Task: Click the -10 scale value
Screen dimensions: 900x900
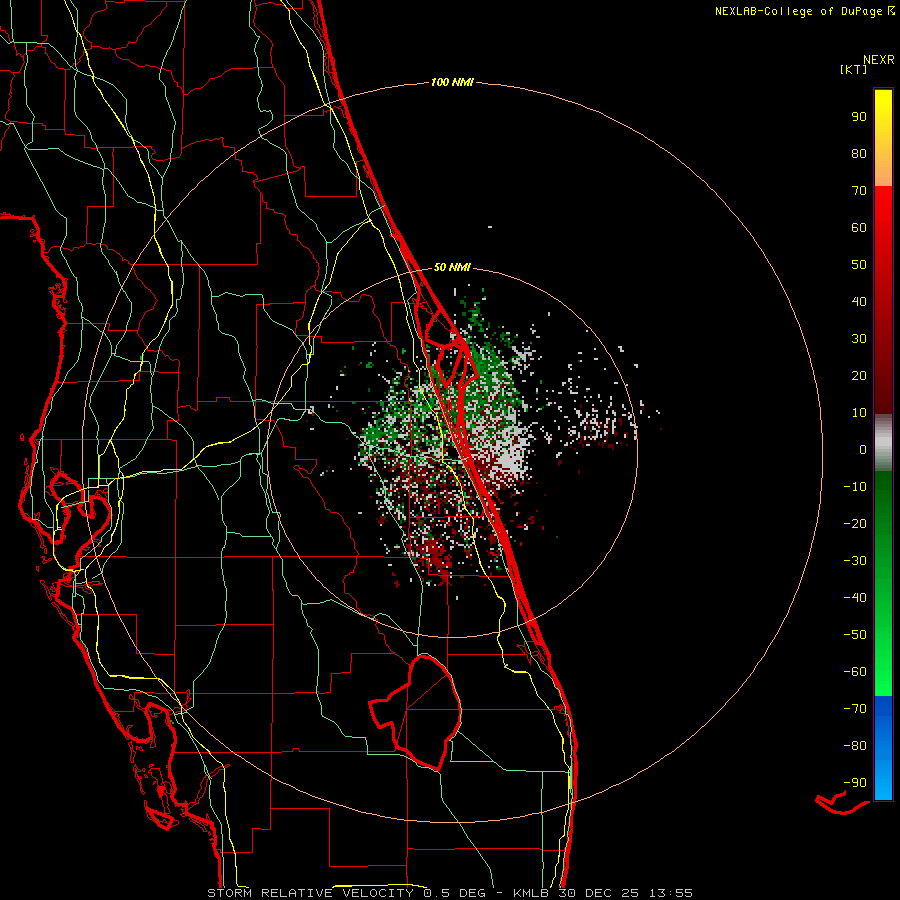Action: [x=855, y=487]
